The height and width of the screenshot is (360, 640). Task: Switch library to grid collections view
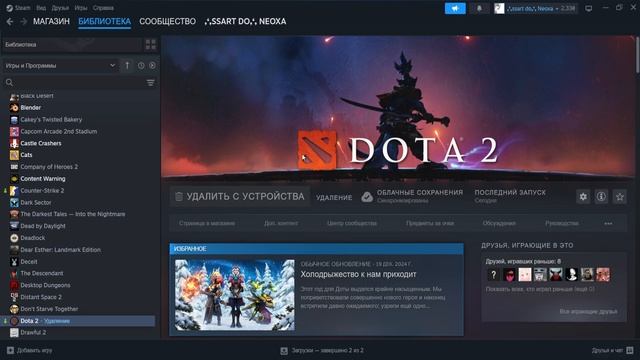[151, 44]
